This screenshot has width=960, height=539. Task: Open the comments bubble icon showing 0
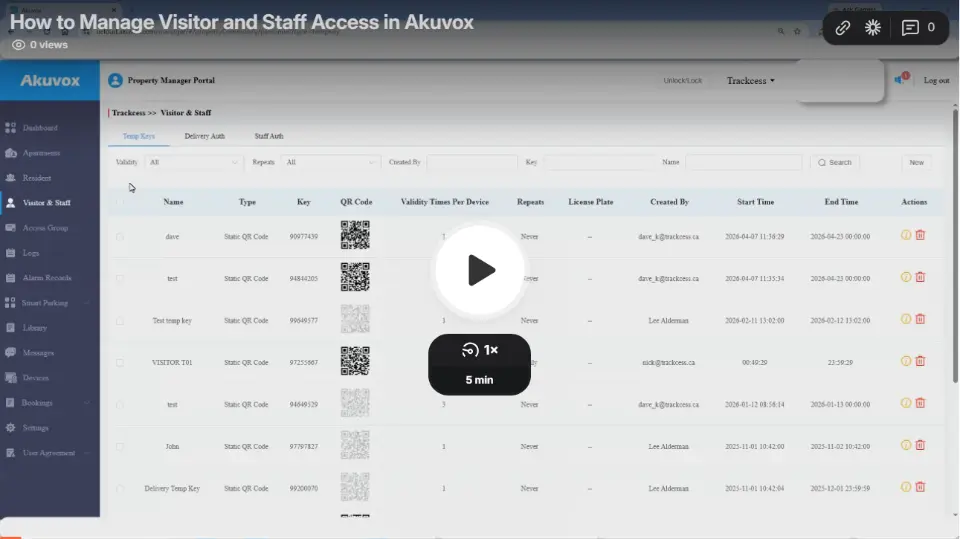(918, 28)
